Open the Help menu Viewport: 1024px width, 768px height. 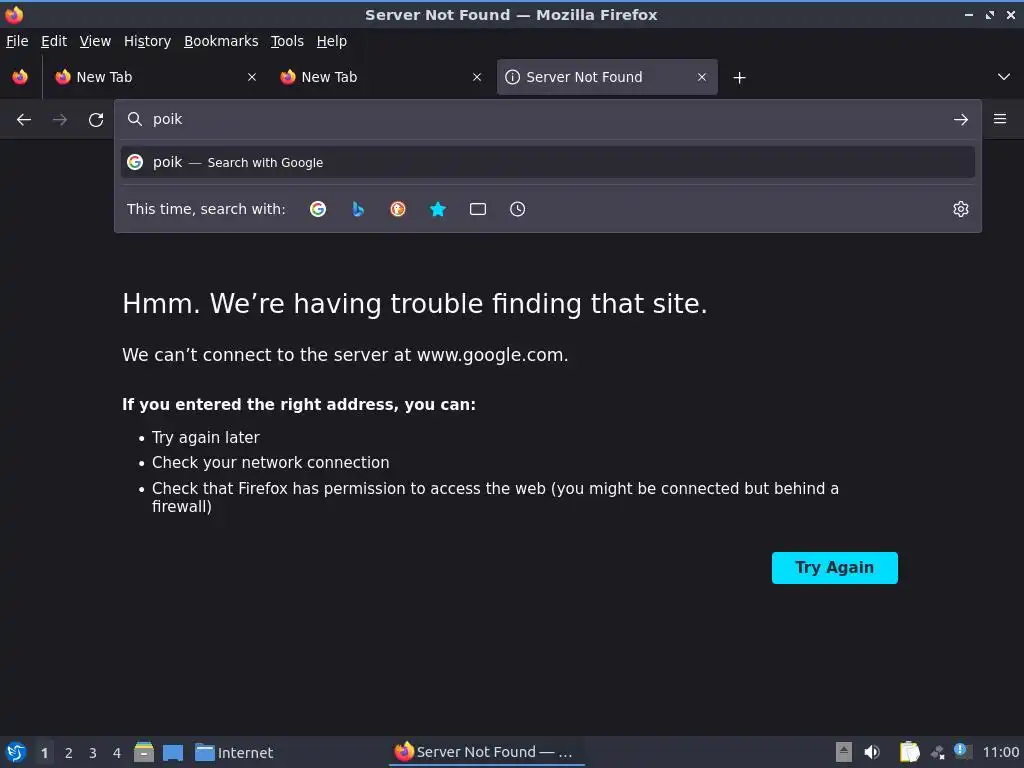332,41
